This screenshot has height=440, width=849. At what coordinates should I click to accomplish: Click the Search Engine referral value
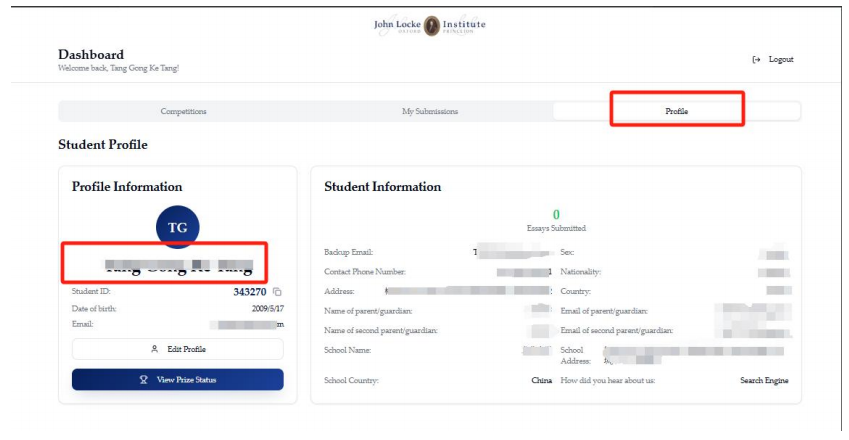(764, 381)
